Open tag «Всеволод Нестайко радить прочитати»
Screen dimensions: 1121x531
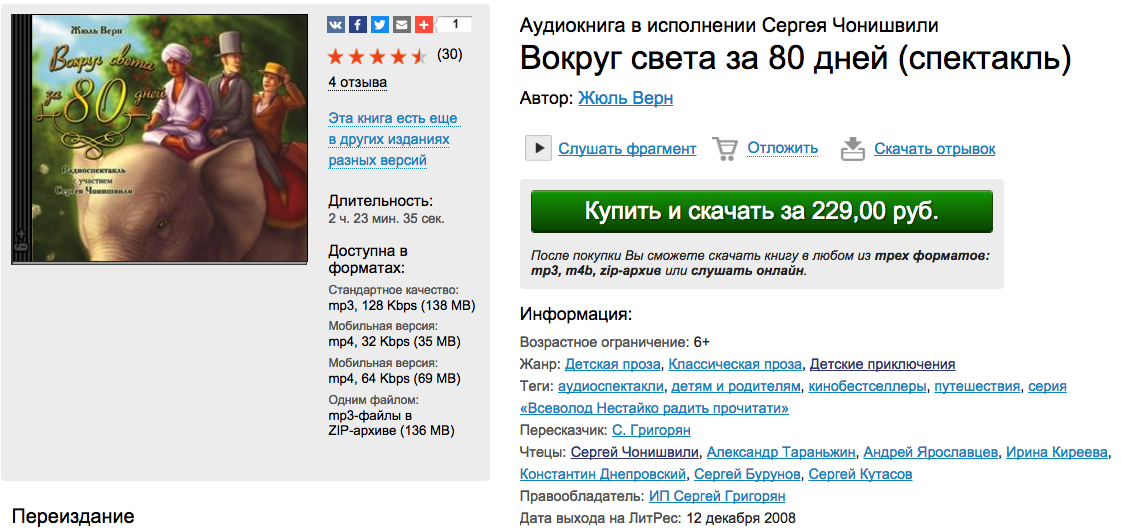[654, 409]
